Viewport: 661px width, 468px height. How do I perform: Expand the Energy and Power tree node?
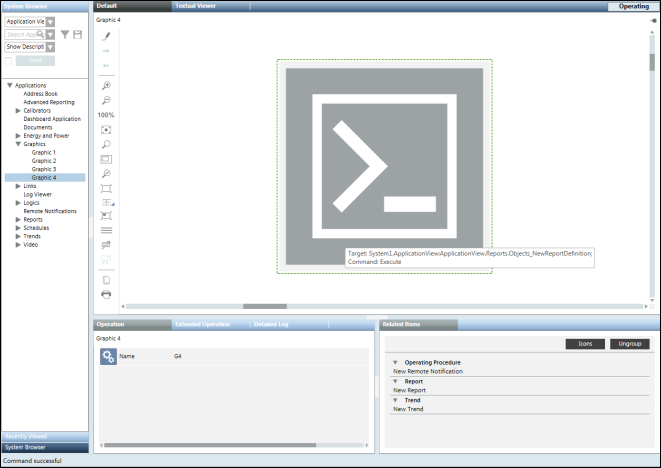18,136
